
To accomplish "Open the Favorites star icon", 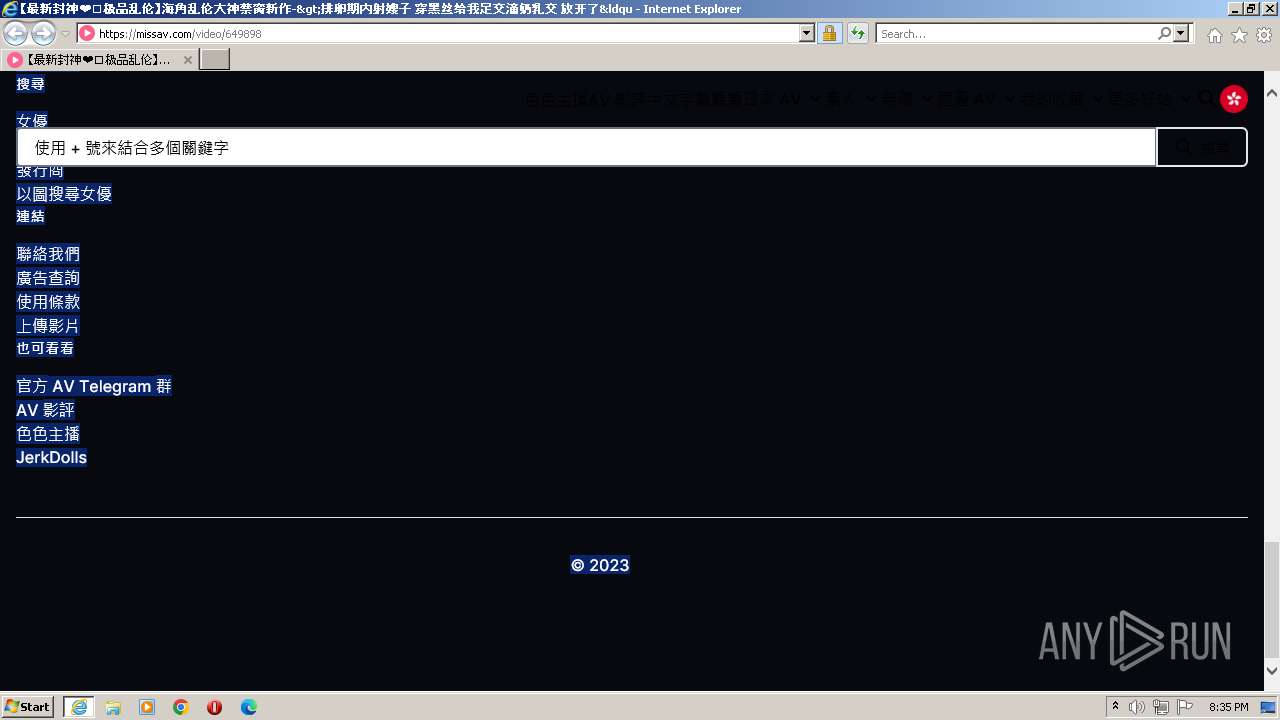I will pyautogui.click(x=1239, y=35).
